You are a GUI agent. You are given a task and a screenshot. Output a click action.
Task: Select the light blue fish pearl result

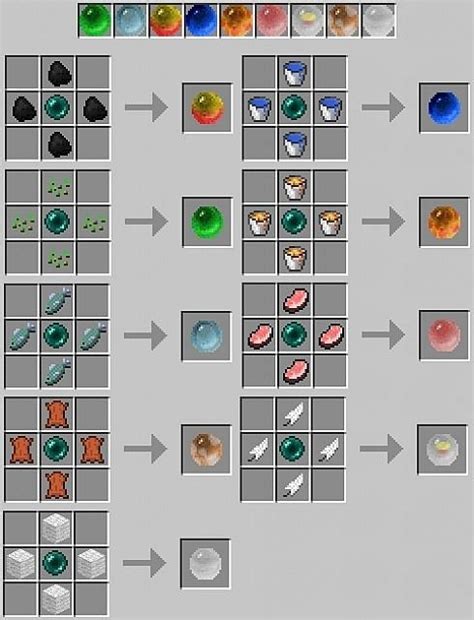206,336
